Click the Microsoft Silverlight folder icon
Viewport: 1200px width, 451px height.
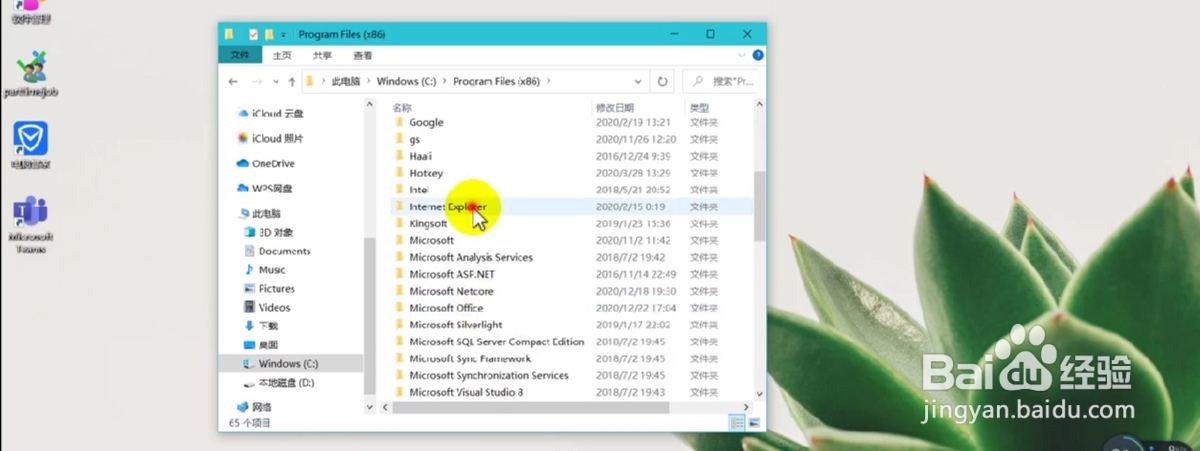[399, 325]
